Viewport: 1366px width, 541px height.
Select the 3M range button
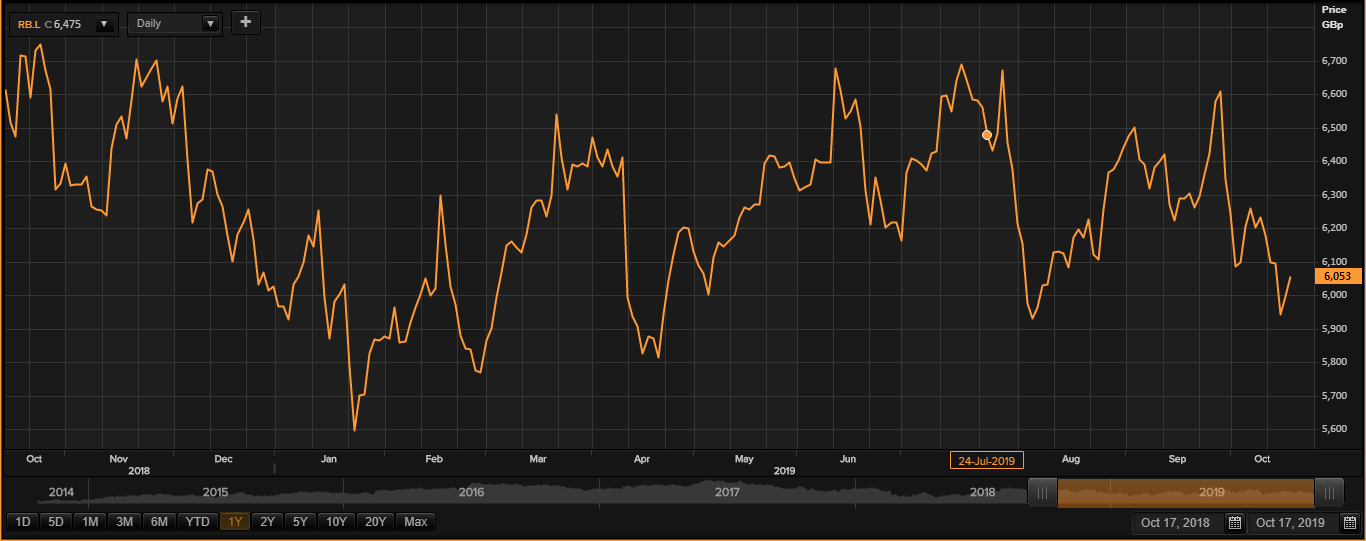pyautogui.click(x=124, y=521)
